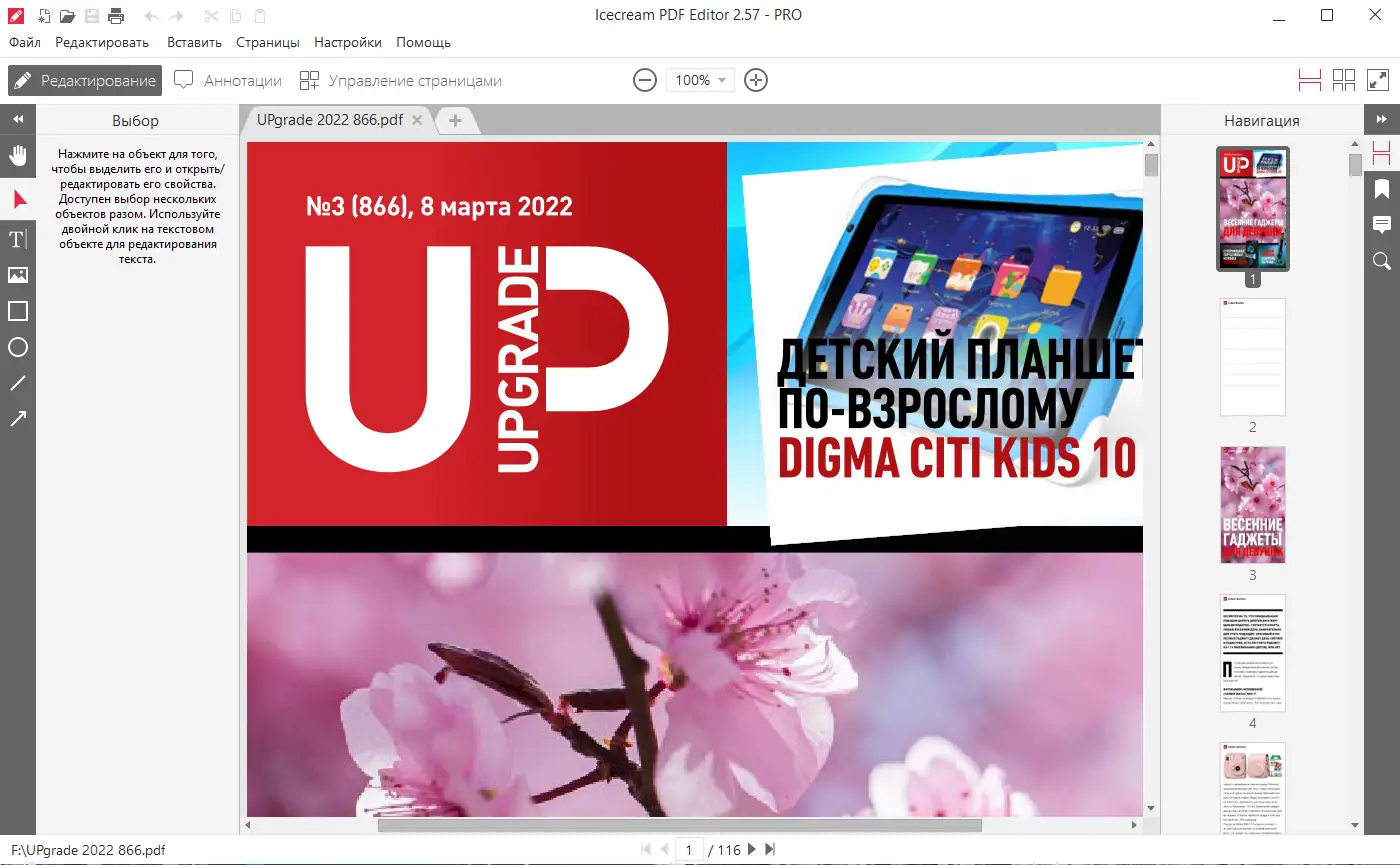
Task: Open the Bookmarks panel
Action: coord(1382,189)
